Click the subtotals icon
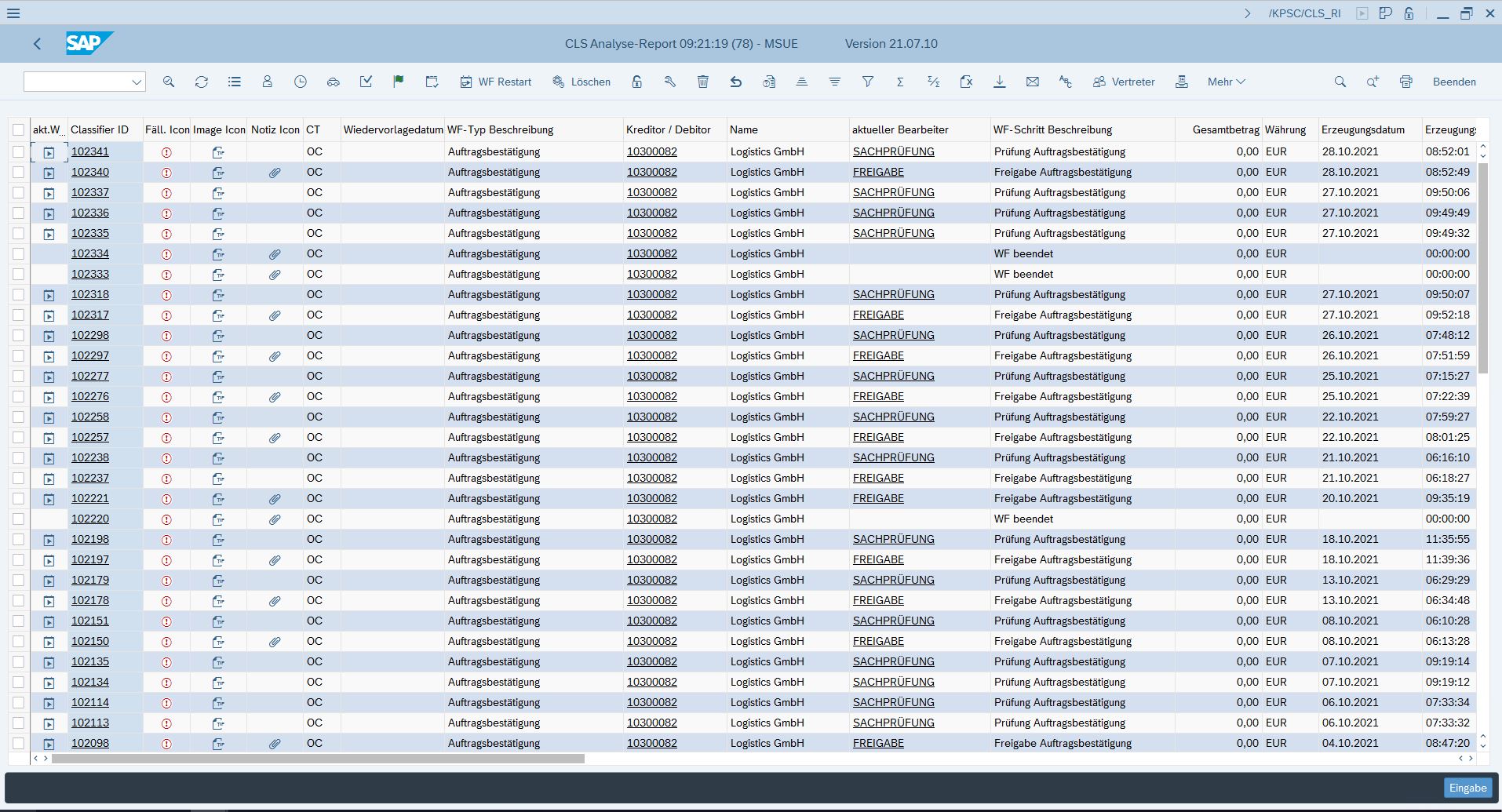This screenshot has height=812, width=1502. (x=933, y=82)
